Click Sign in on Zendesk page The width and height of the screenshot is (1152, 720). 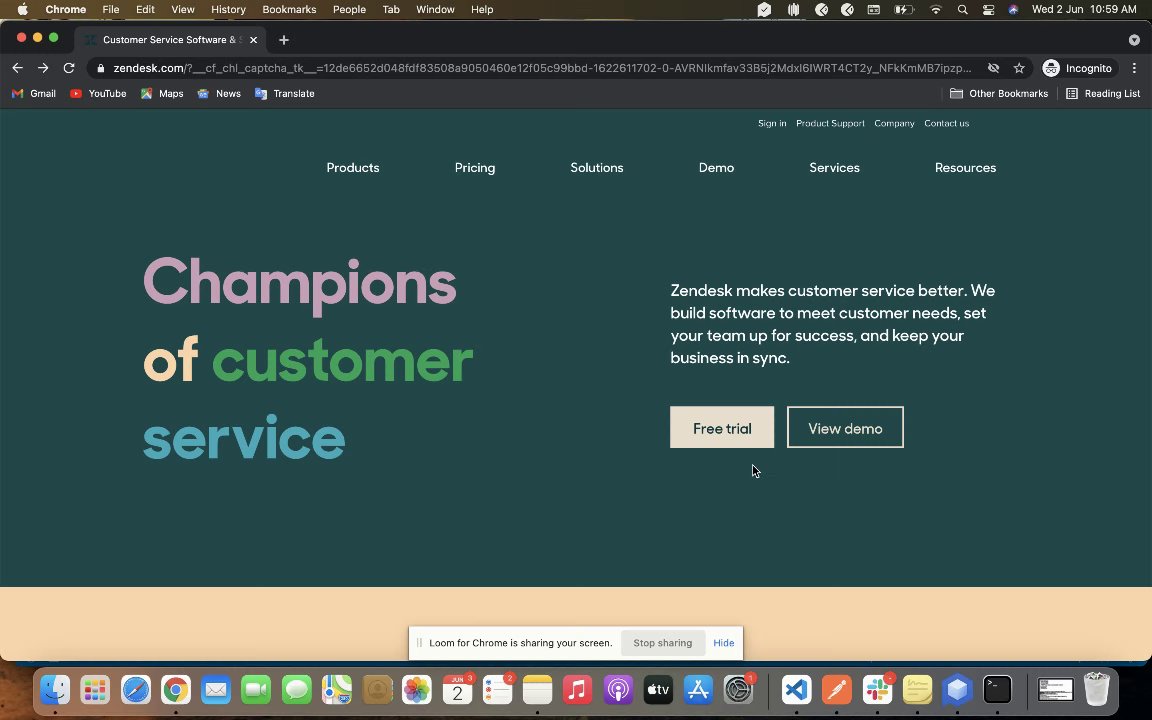[772, 123]
